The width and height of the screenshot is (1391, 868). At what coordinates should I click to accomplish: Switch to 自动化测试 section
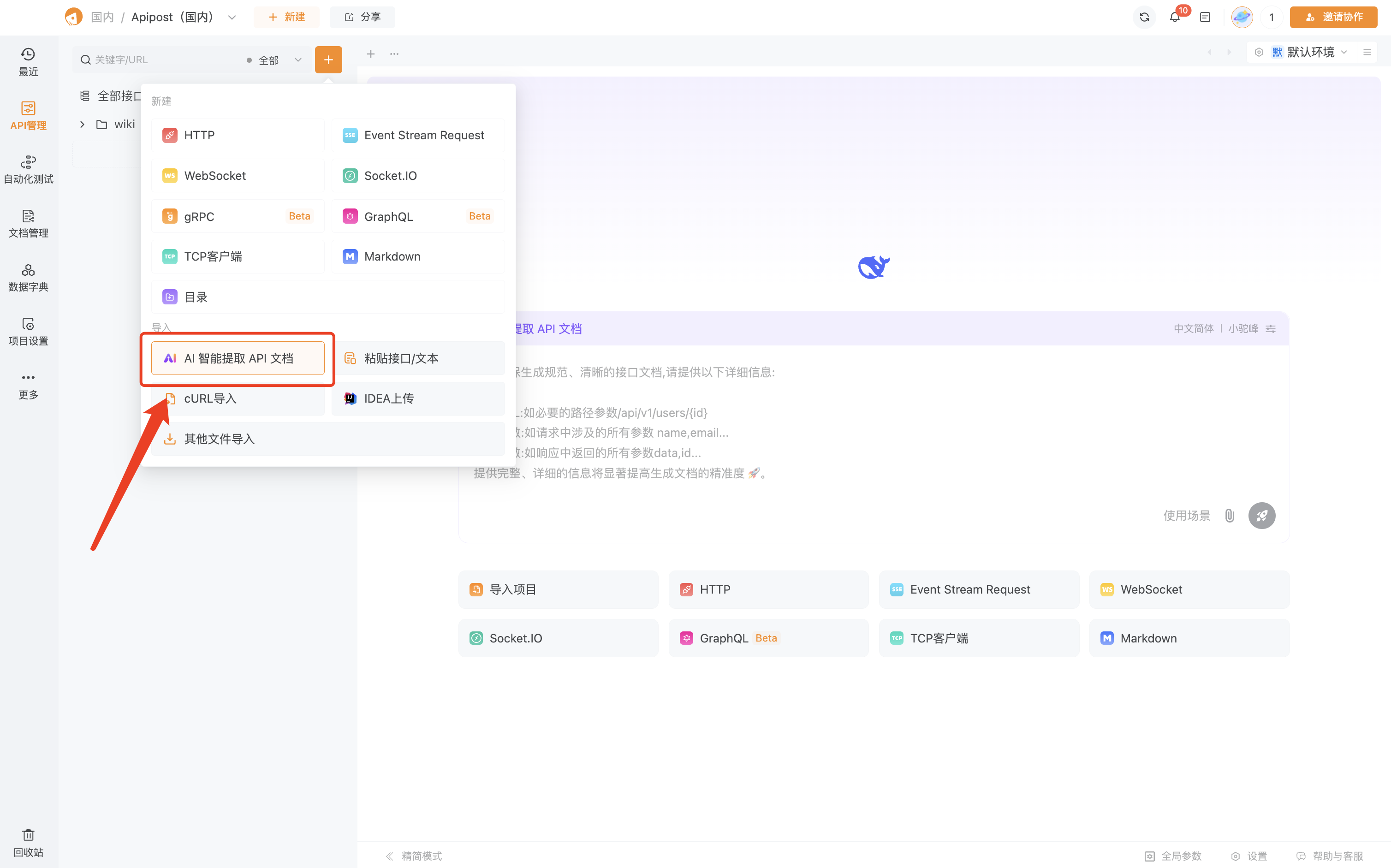click(x=28, y=168)
